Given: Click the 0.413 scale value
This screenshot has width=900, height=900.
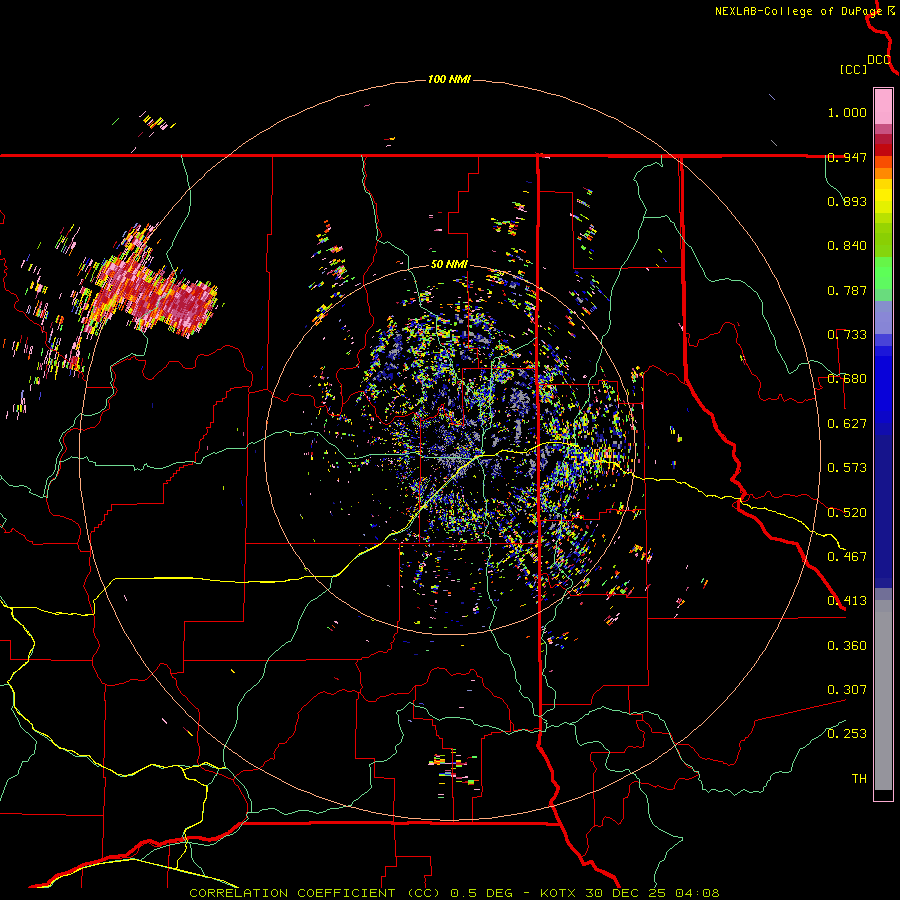Looking at the screenshot, I should tap(847, 601).
